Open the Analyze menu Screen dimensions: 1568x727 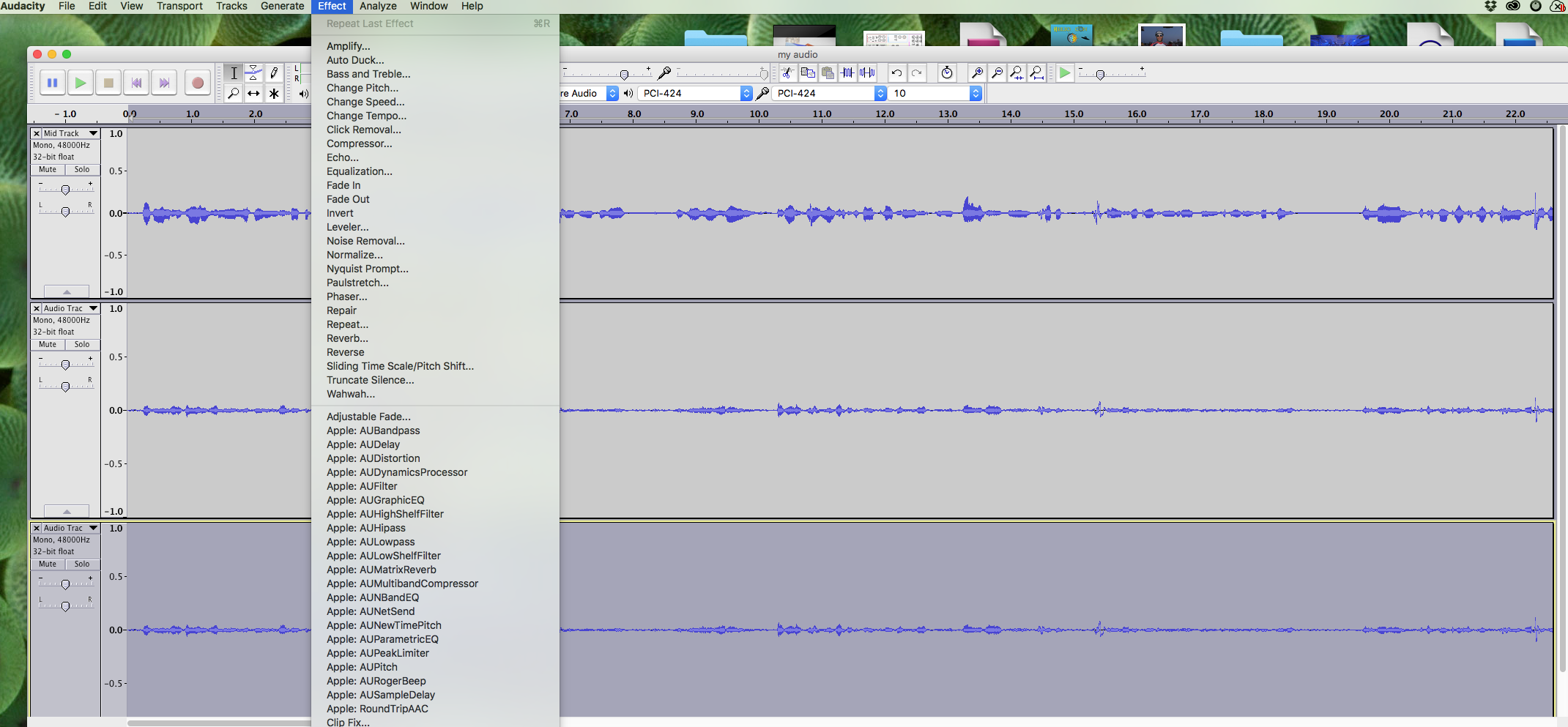point(378,6)
